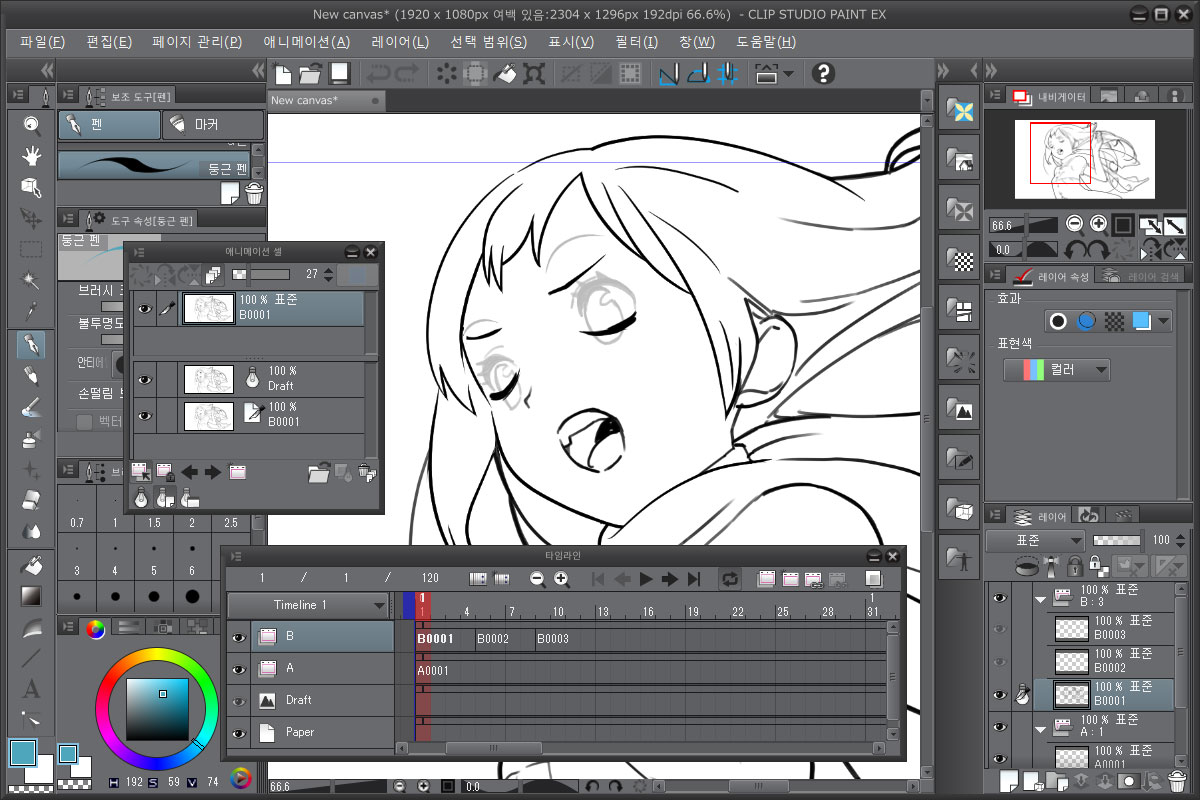Toggle loop playback in timeline
1200x800 pixels.
pos(730,579)
